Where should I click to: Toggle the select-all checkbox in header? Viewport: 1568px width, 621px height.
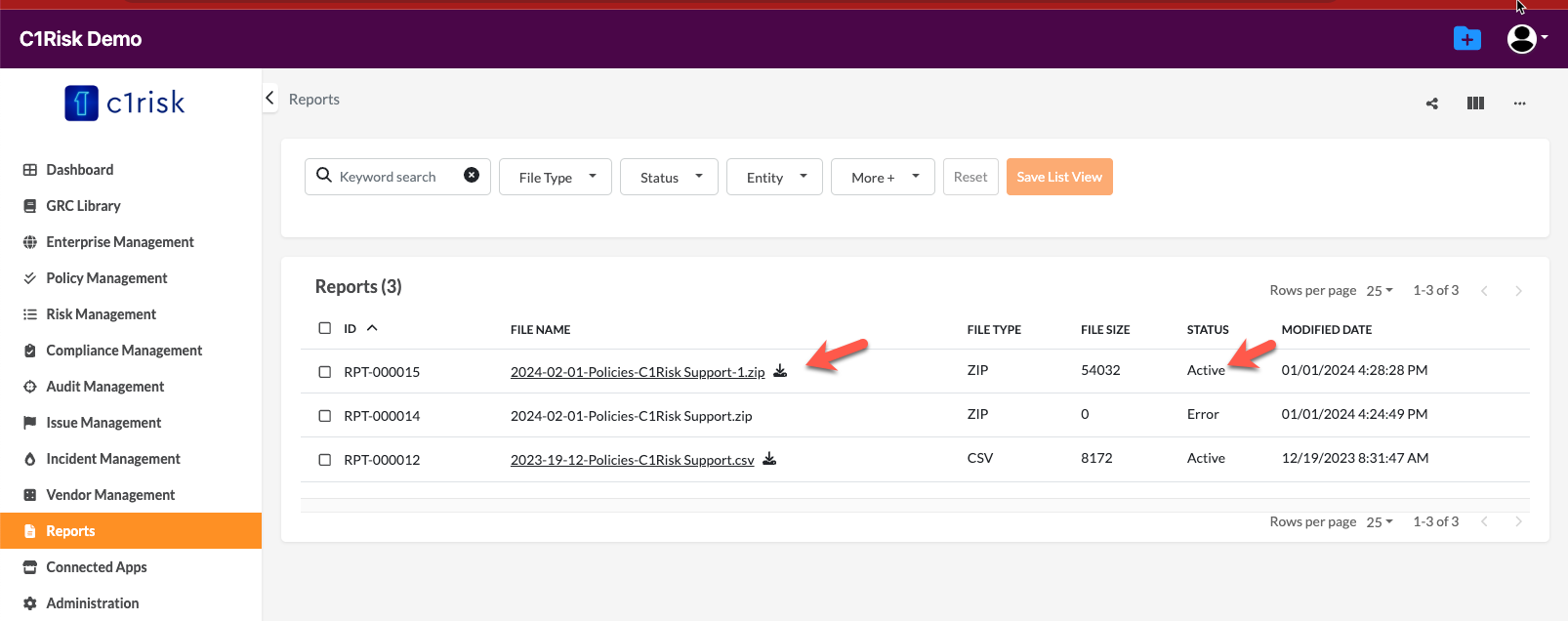pyautogui.click(x=325, y=328)
